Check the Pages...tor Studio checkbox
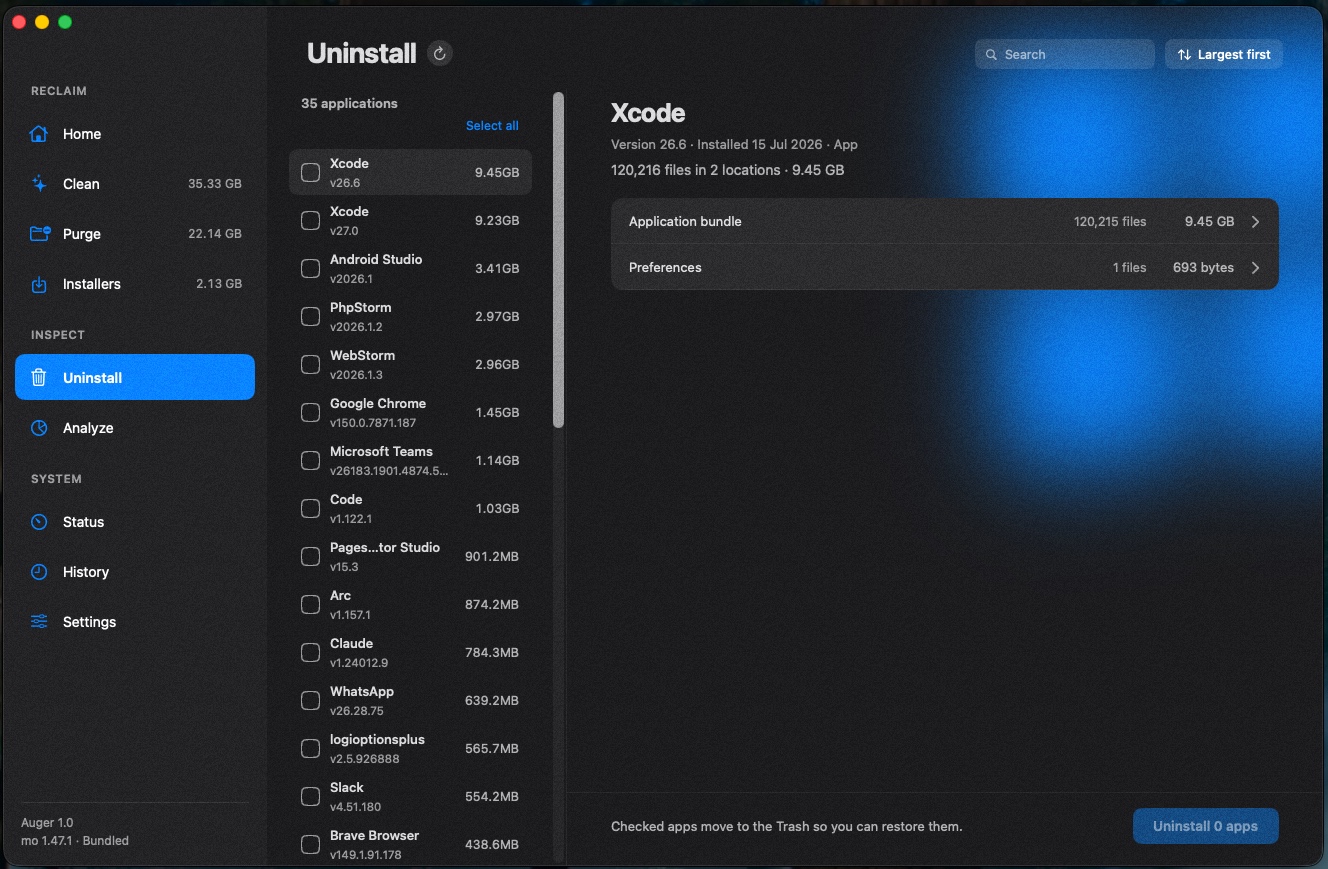Viewport: 1328px width, 869px height. pyautogui.click(x=311, y=557)
